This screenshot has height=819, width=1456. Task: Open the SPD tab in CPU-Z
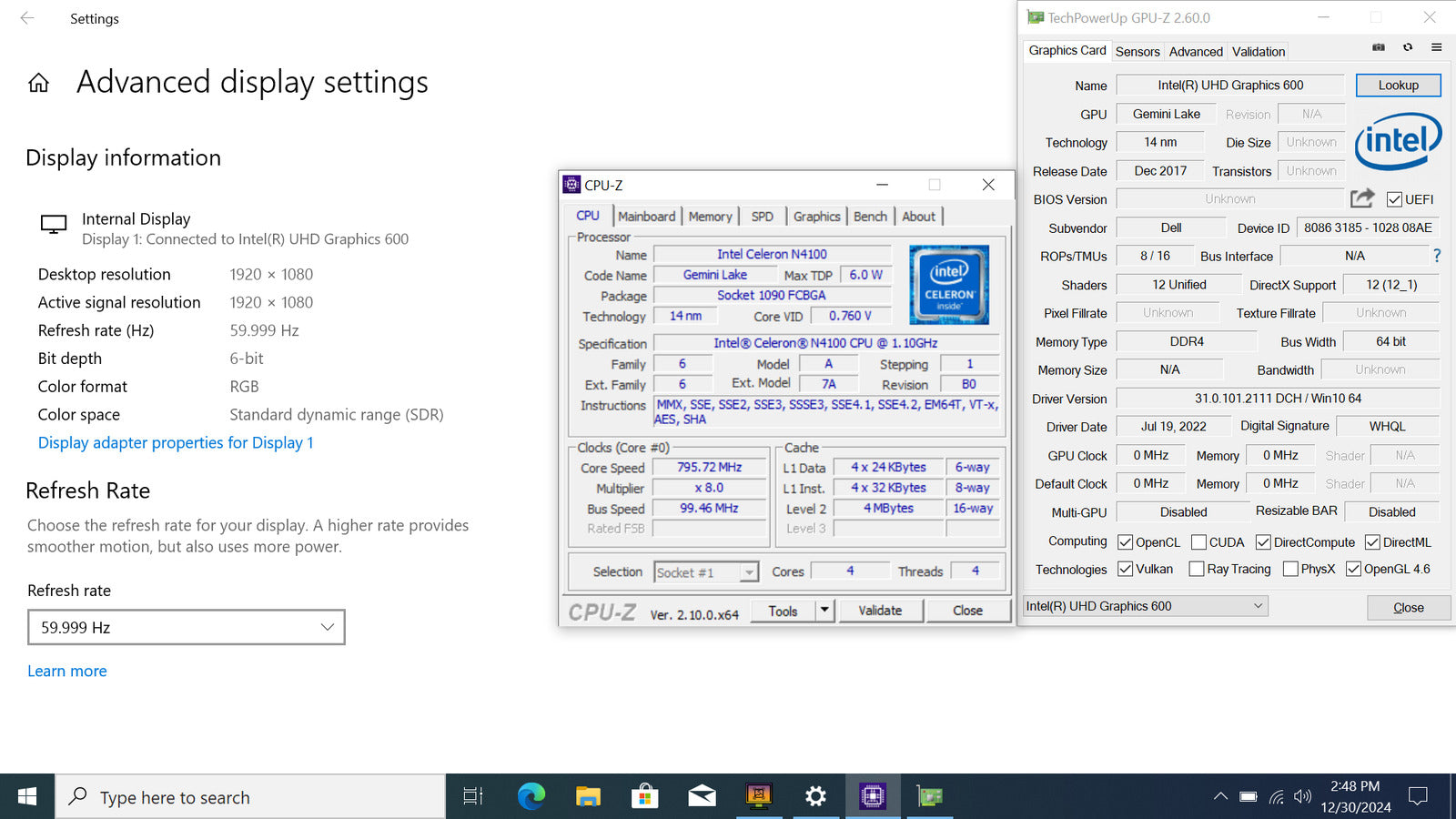[762, 217]
